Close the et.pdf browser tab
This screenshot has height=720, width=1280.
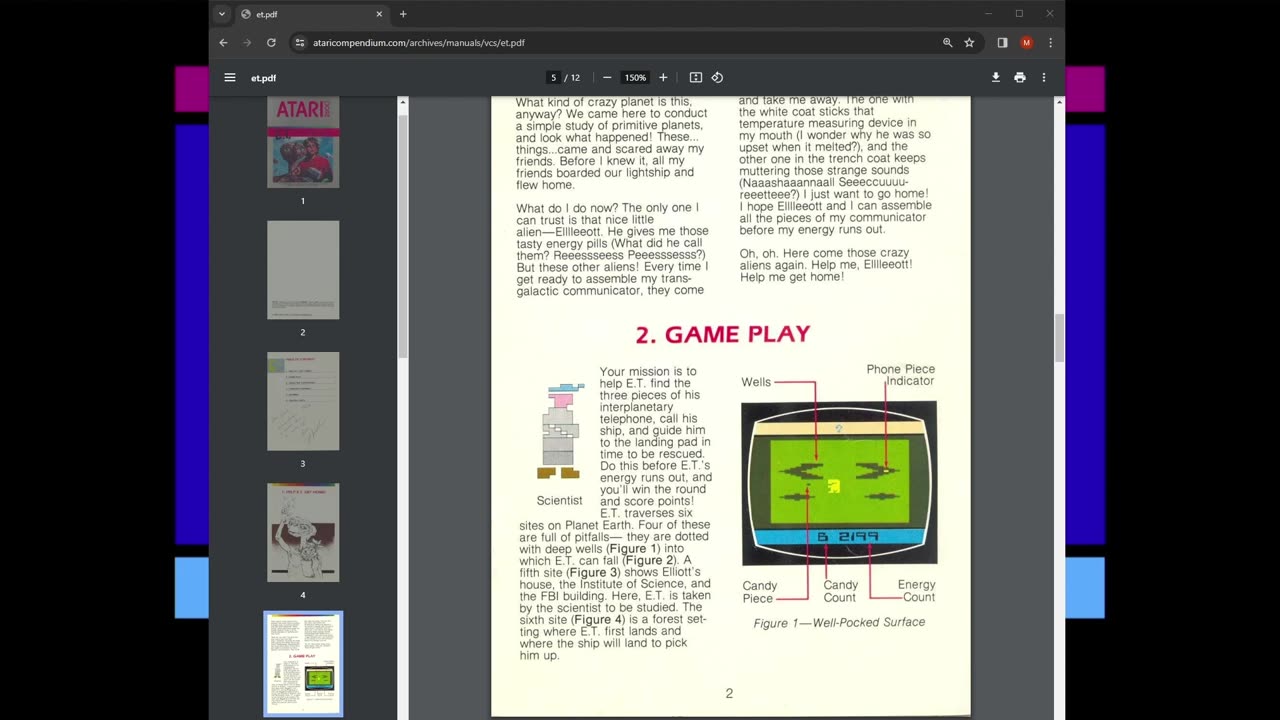(379, 14)
